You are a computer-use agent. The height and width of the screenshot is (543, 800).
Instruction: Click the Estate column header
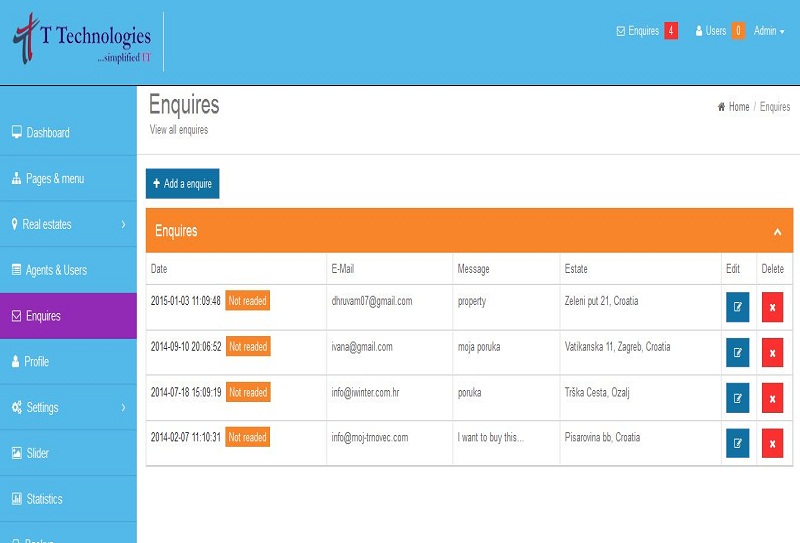(x=576, y=269)
